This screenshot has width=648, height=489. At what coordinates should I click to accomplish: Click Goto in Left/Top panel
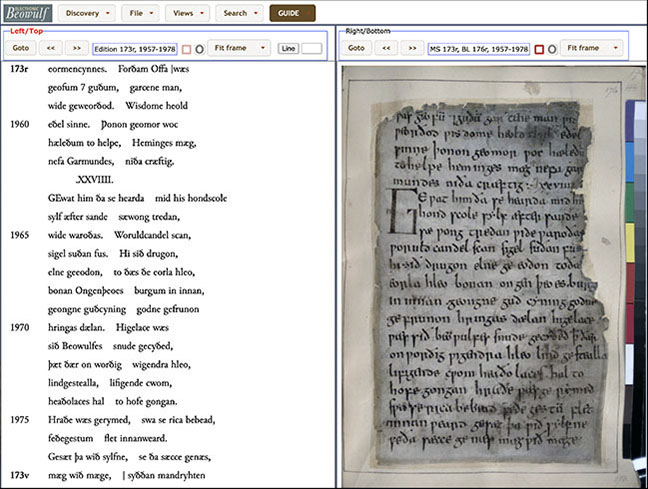21,48
